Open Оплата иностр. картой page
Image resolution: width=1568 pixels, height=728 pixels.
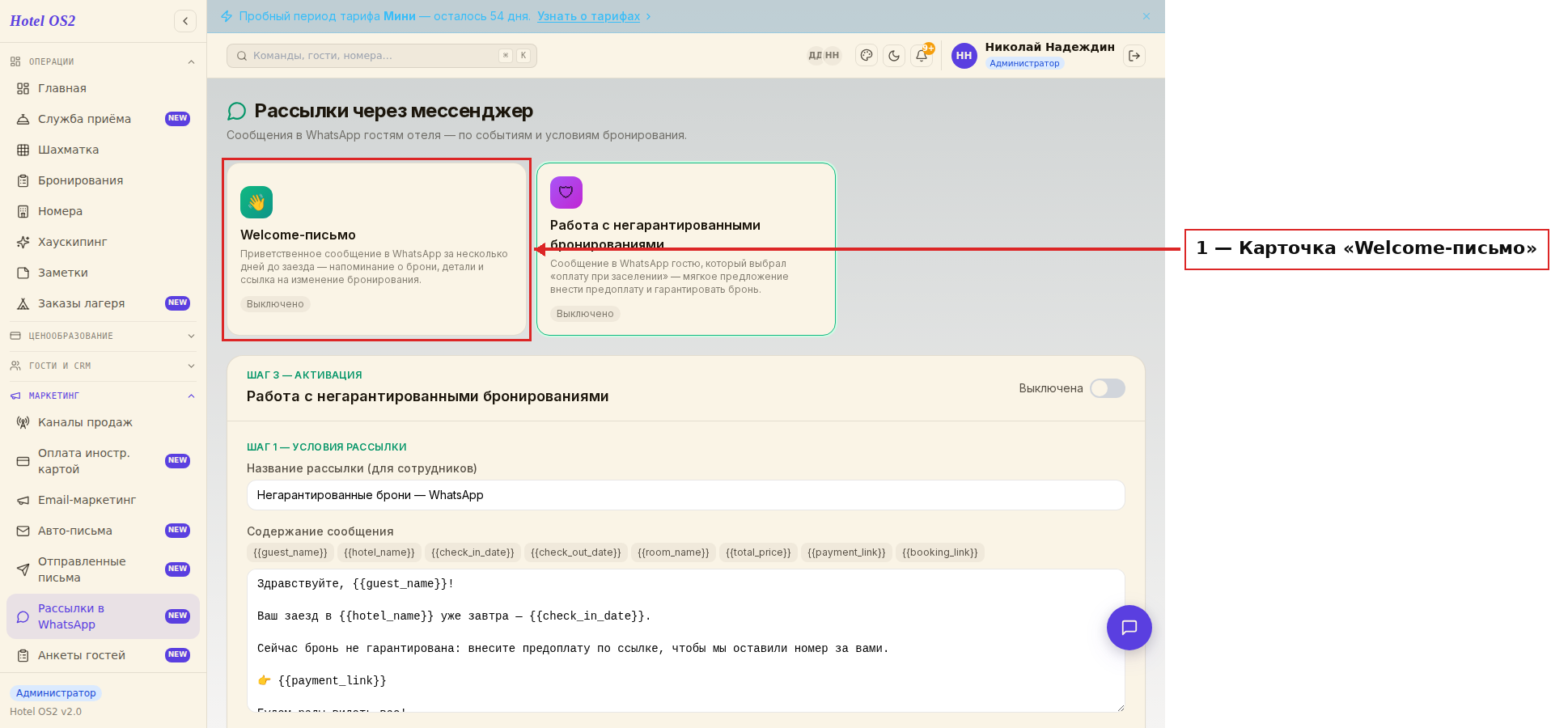[x=103, y=461]
